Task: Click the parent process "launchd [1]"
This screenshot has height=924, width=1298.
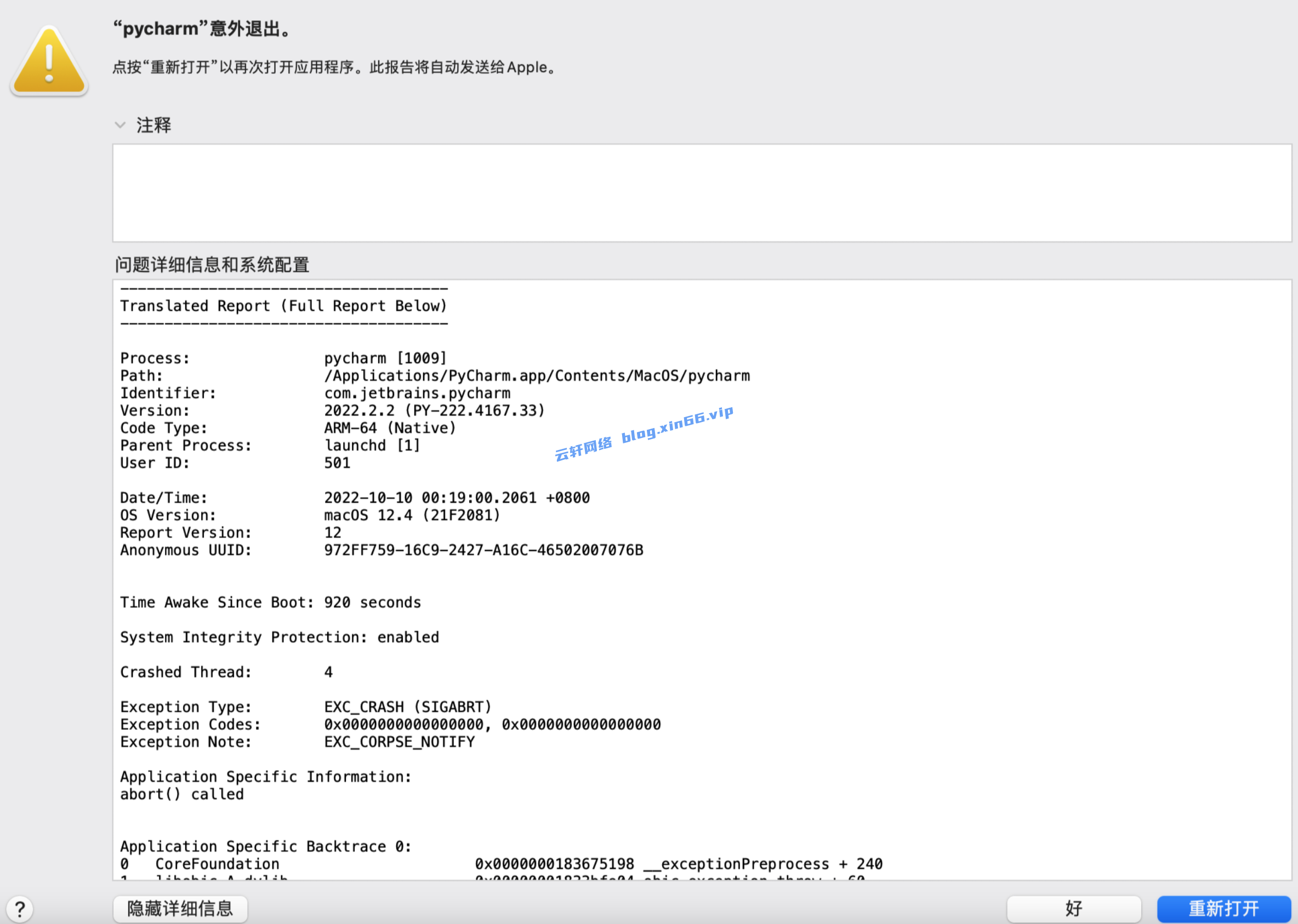Action: [372, 446]
